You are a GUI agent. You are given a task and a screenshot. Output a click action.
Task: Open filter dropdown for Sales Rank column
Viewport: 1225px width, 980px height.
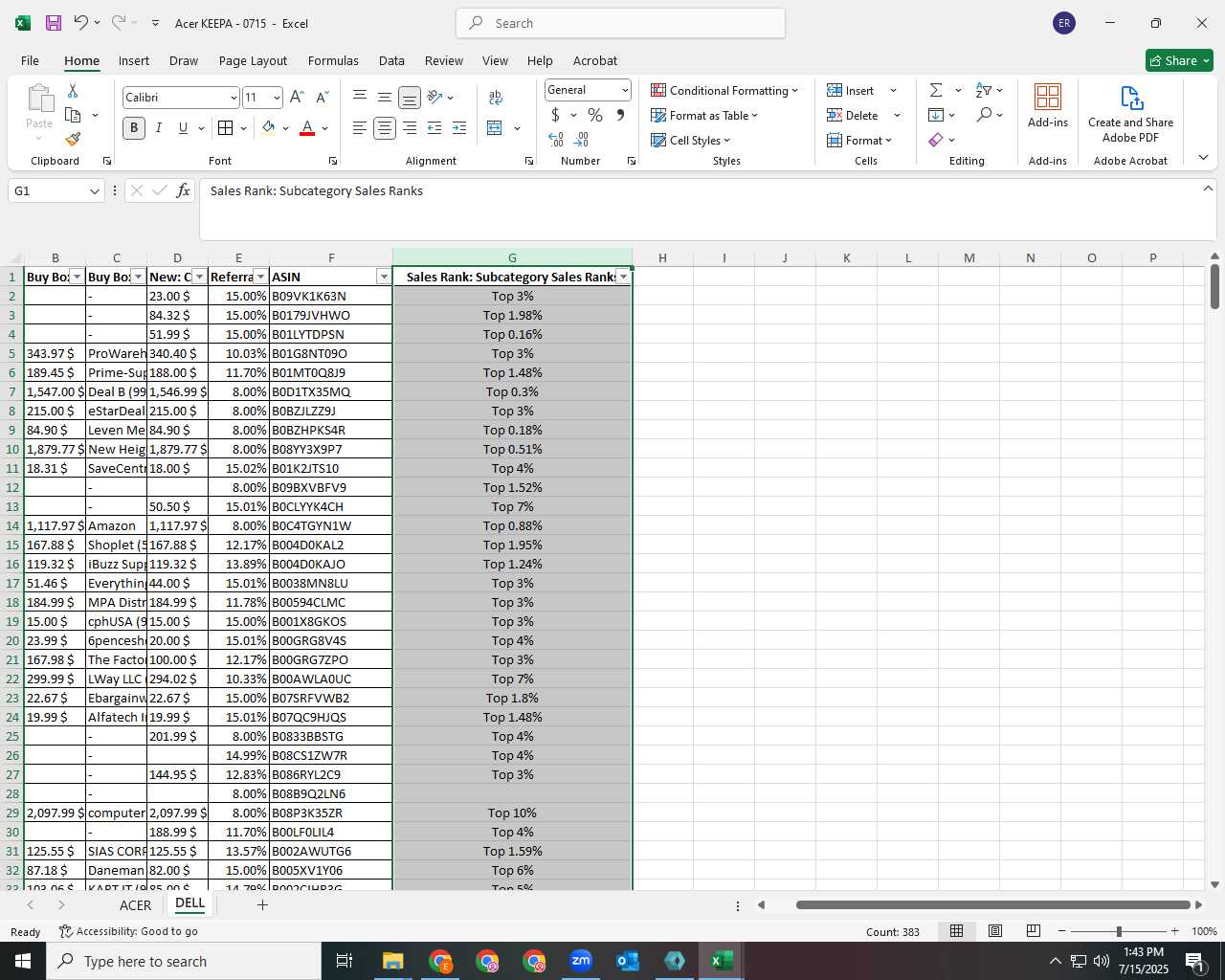624,277
